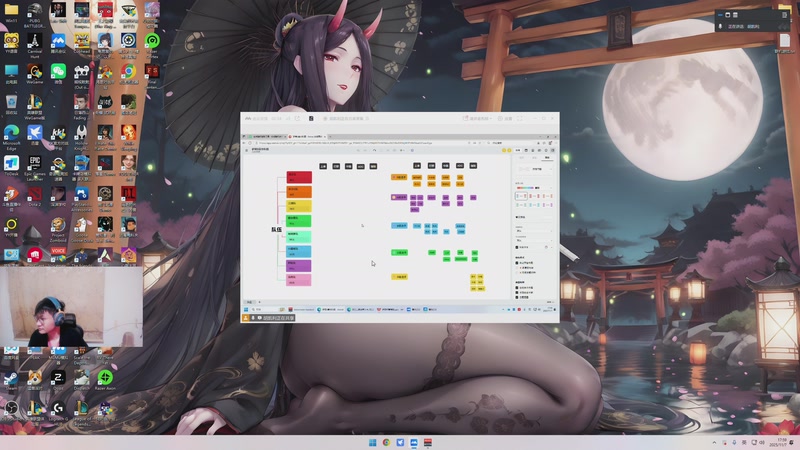Viewport: 800px width, 450px height.
Task: Click new tab plus in shared browser
Action: (331, 137)
